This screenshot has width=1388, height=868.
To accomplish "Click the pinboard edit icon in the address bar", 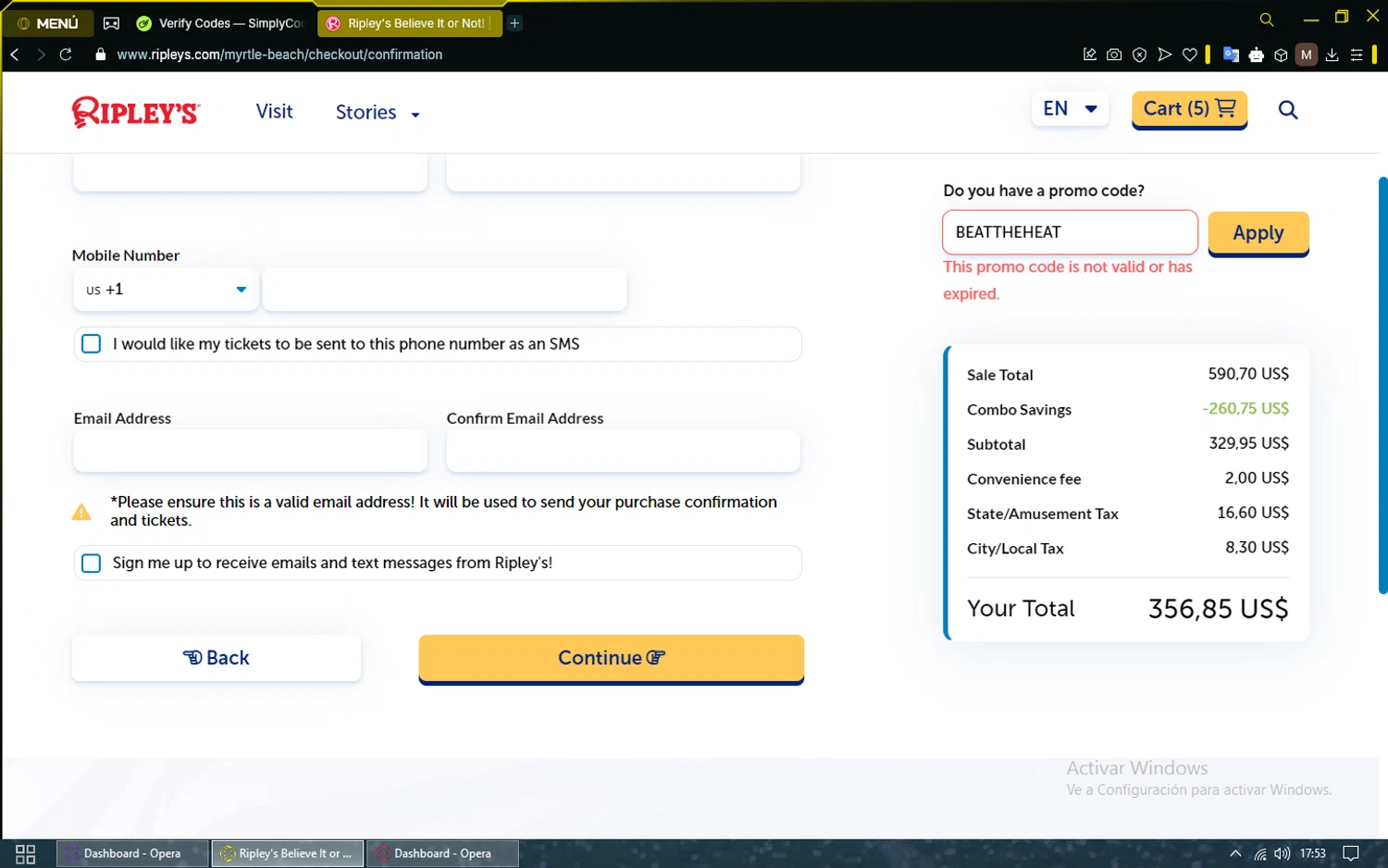I will (1090, 55).
